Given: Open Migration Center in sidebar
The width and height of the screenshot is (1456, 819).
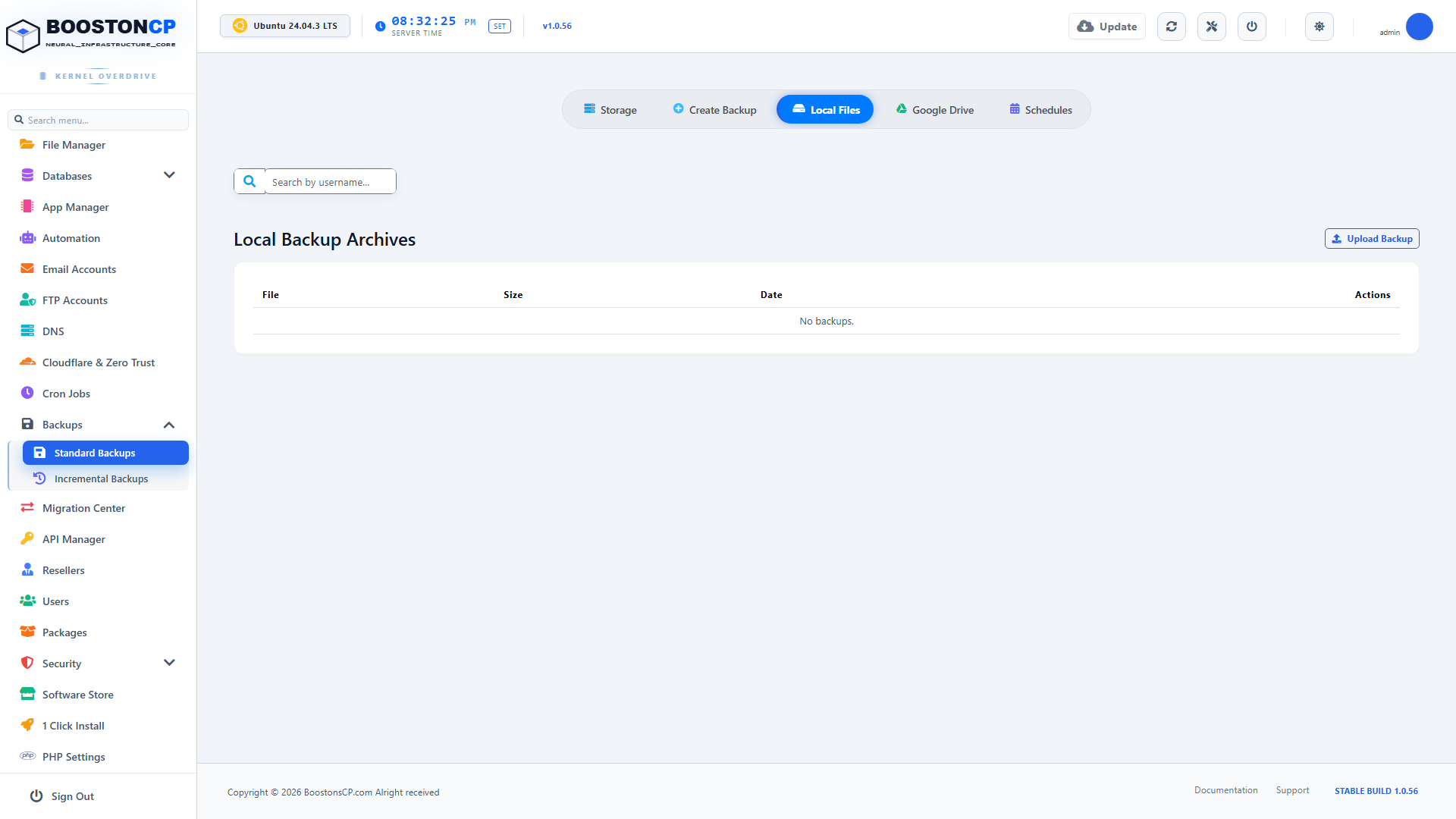Looking at the screenshot, I should coord(99,508).
